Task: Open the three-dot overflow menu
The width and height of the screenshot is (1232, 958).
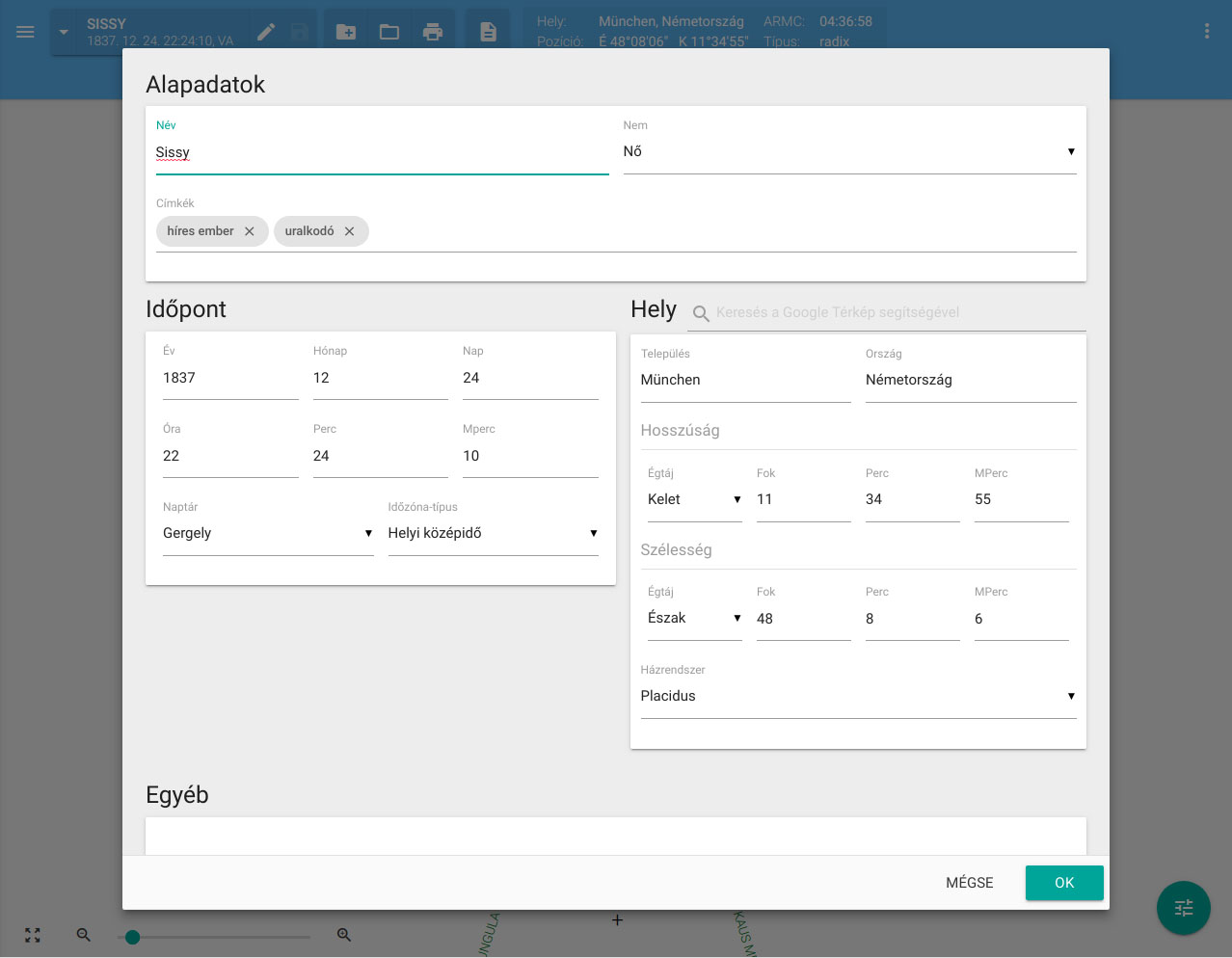Action: [1206, 32]
